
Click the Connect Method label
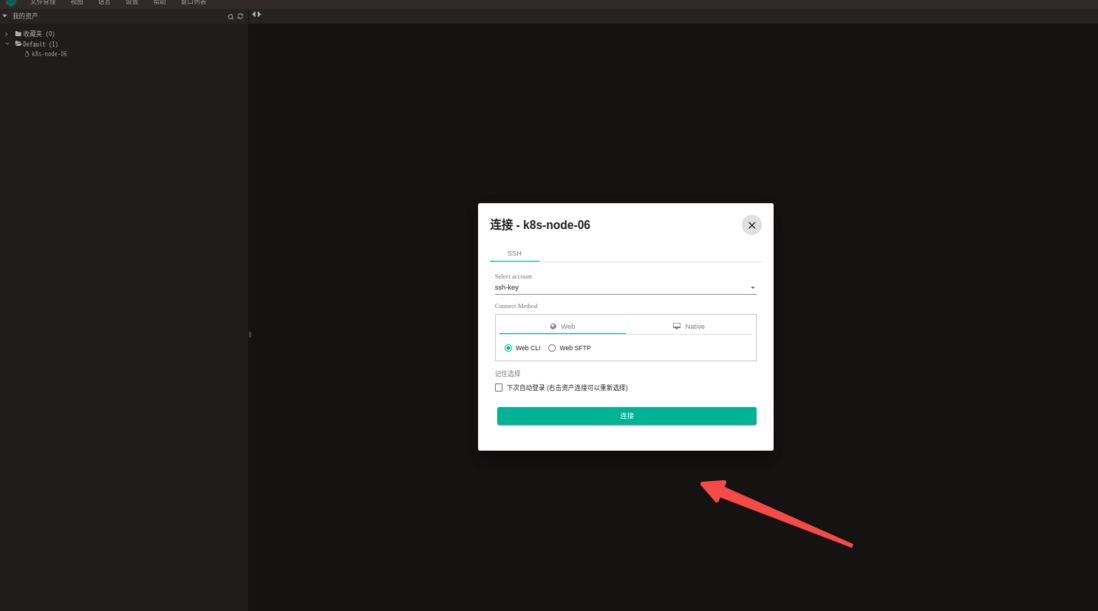pyautogui.click(x=516, y=306)
